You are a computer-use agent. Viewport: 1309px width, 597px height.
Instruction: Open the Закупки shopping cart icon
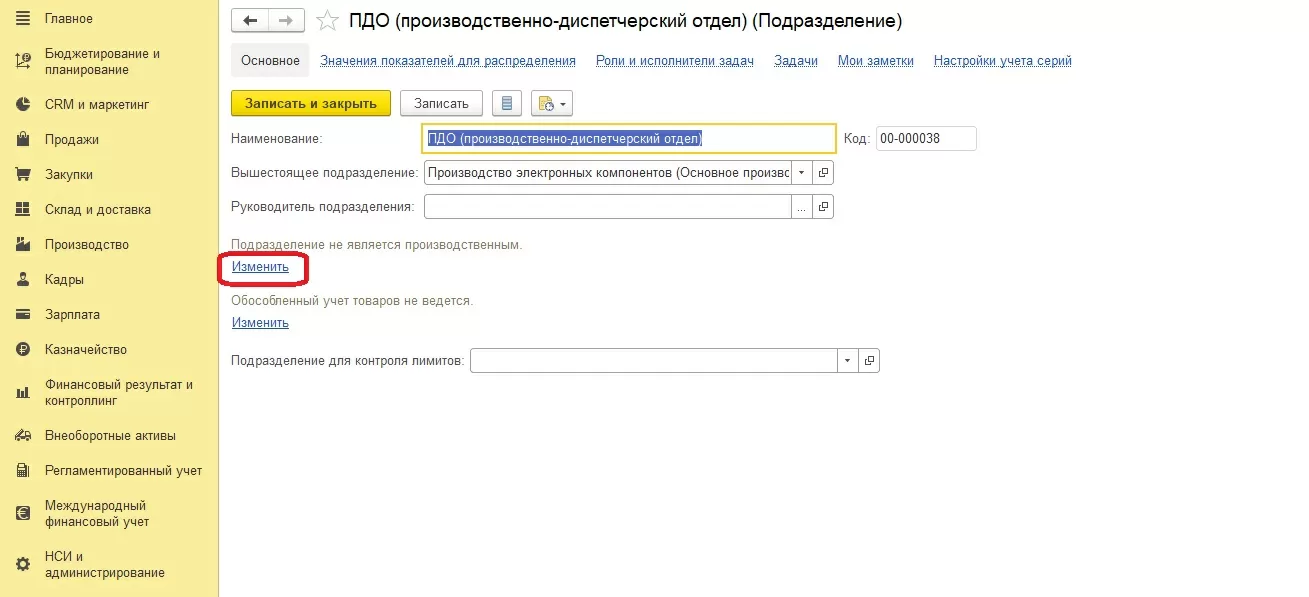coord(23,174)
